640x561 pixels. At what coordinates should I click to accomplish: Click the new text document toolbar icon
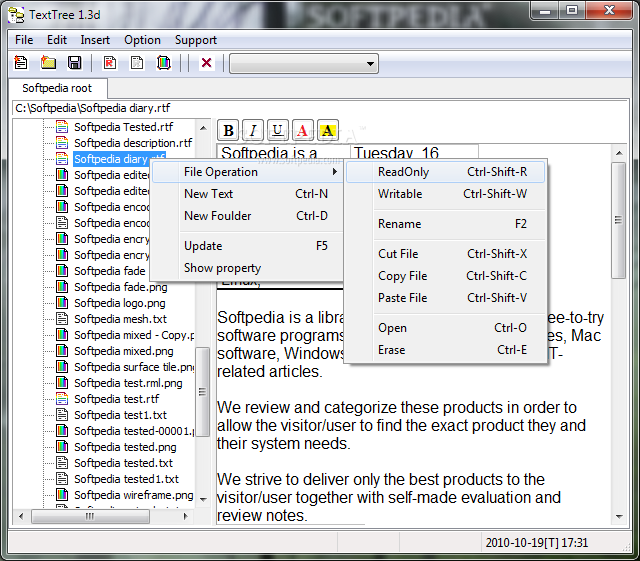21,63
